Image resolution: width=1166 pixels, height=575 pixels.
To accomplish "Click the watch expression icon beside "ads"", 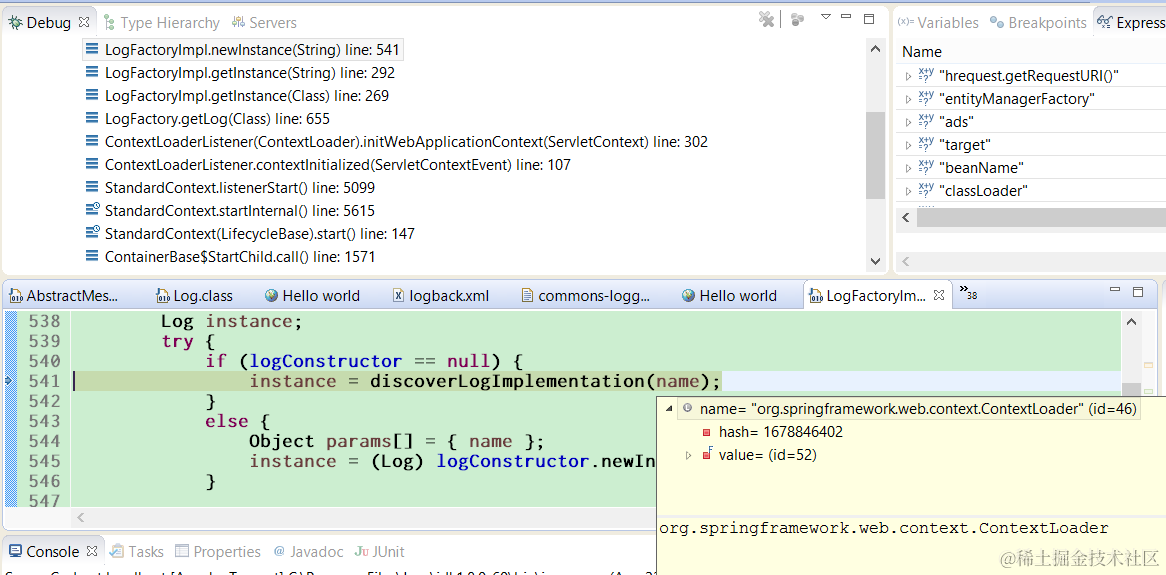I will click(x=926, y=121).
